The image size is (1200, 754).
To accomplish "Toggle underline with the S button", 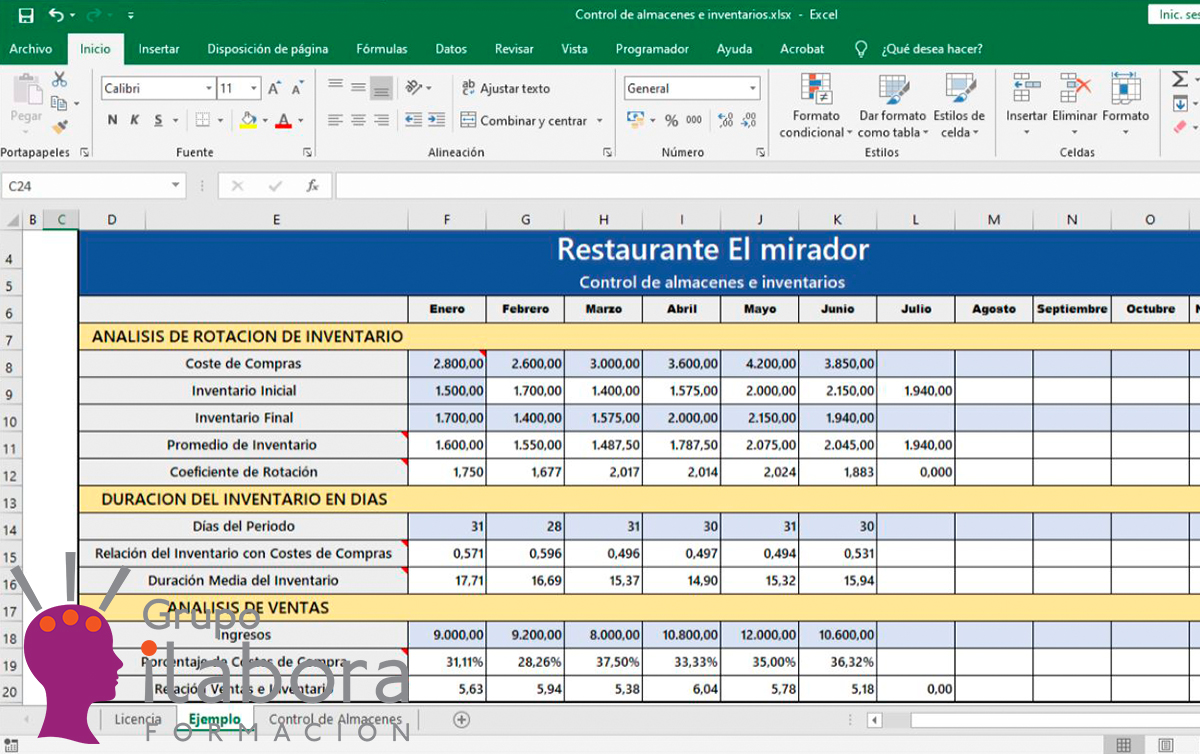I will tap(158, 120).
